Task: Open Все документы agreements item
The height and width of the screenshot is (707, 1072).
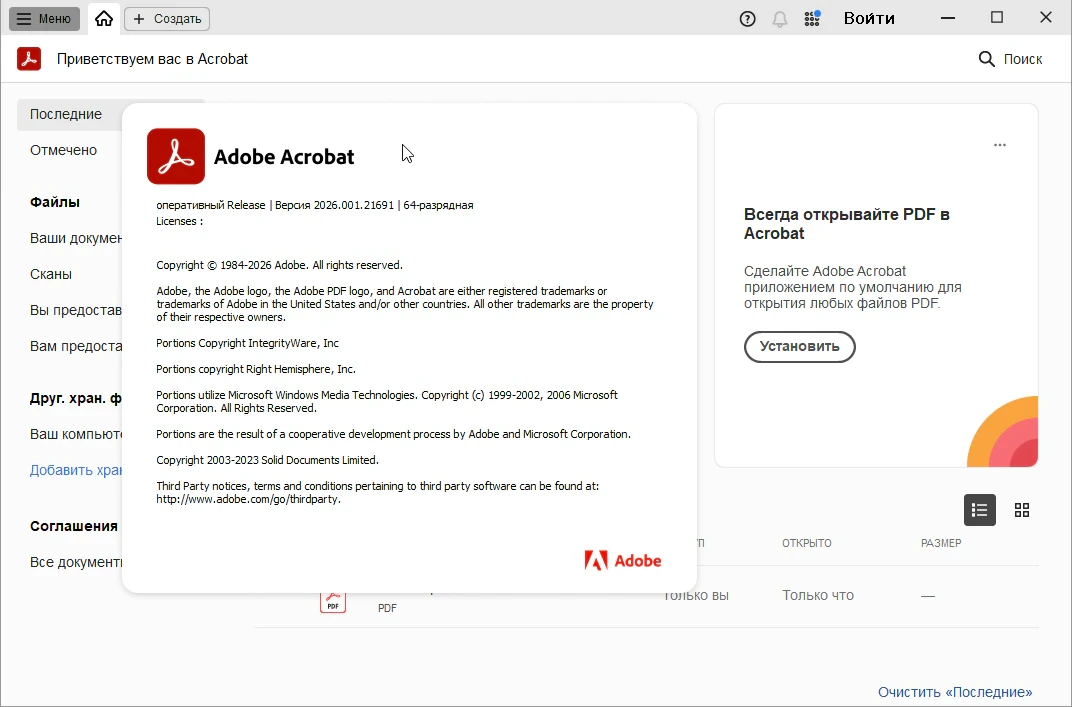Action: click(x=76, y=562)
